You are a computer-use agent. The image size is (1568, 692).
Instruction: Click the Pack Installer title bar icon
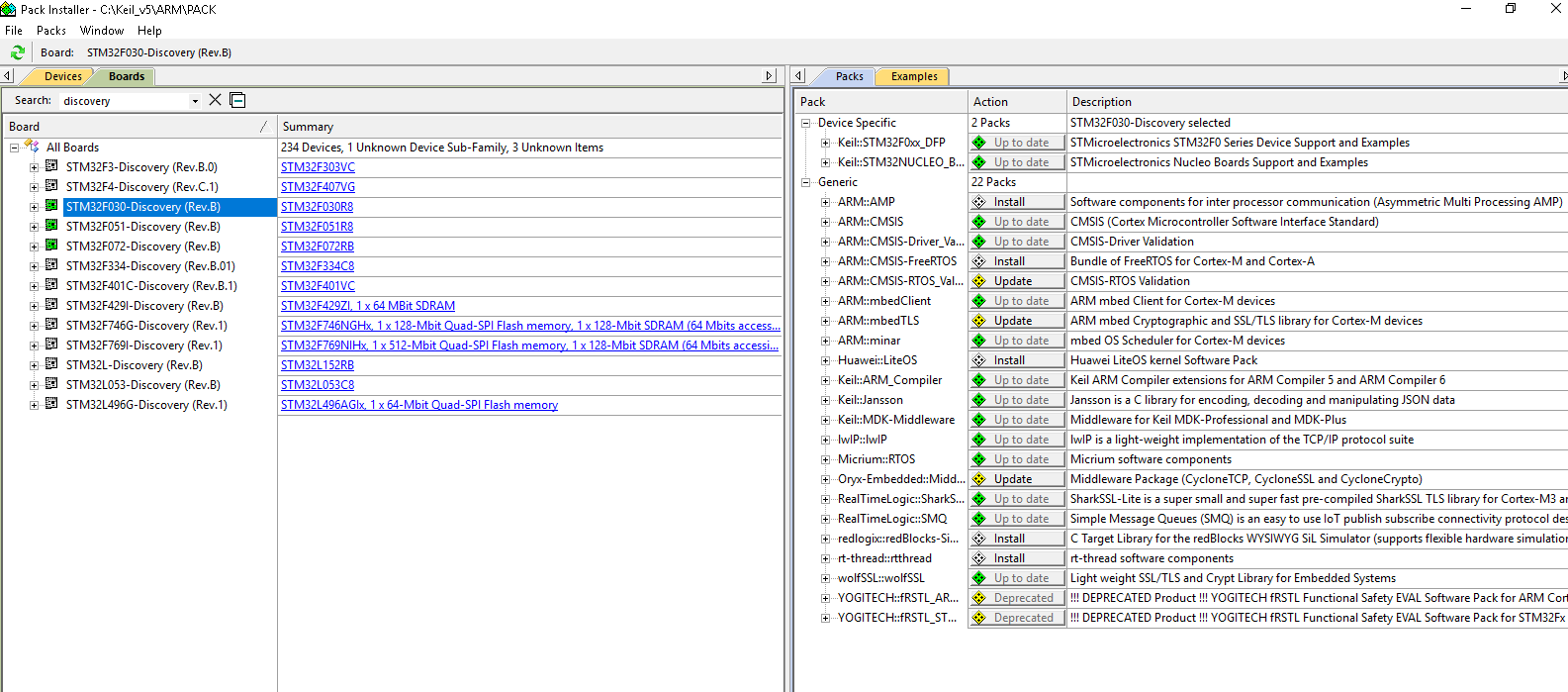(x=8, y=9)
